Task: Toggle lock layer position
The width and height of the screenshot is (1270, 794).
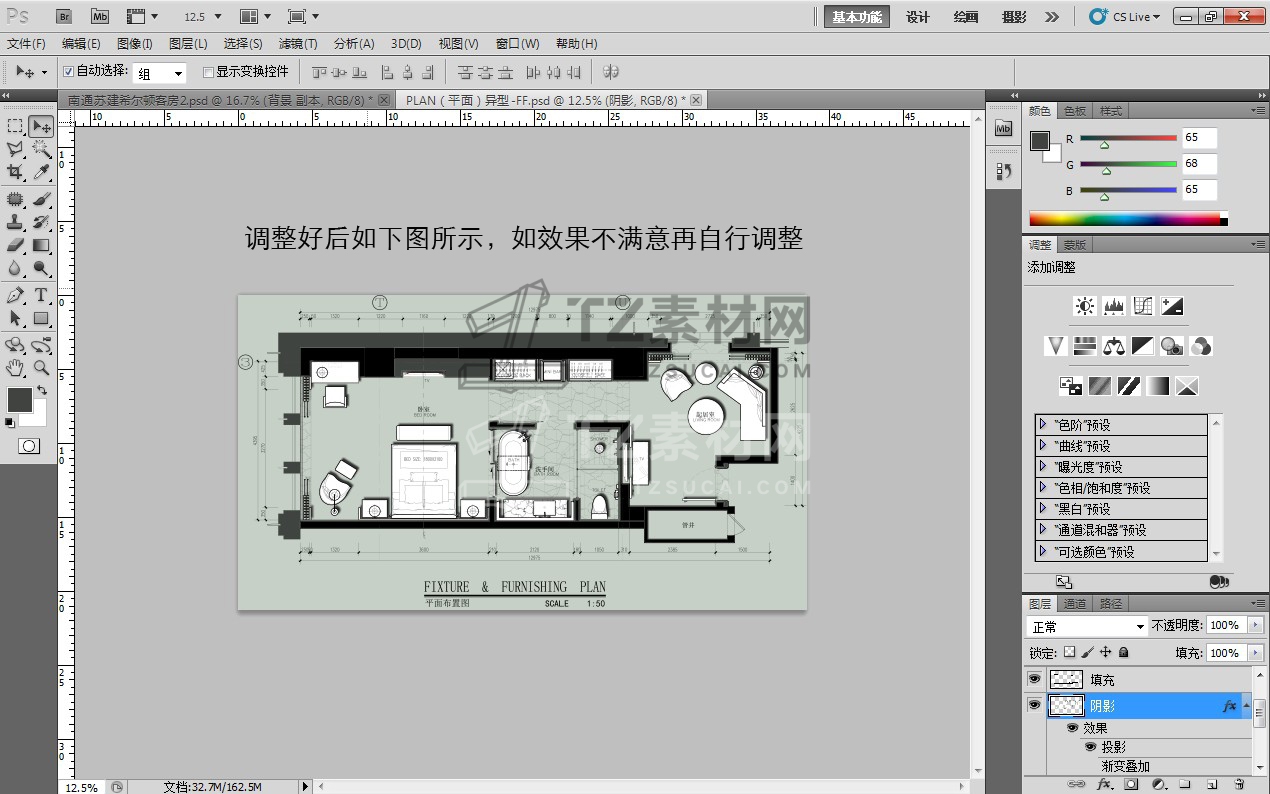Action: [x=1105, y=652]
